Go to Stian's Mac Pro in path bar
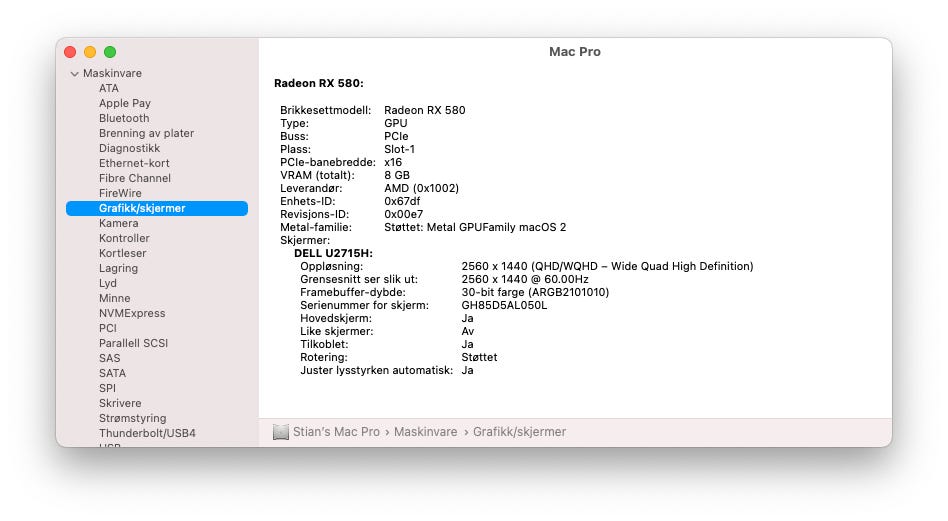The image size is (948, 521). coord(336,432)
